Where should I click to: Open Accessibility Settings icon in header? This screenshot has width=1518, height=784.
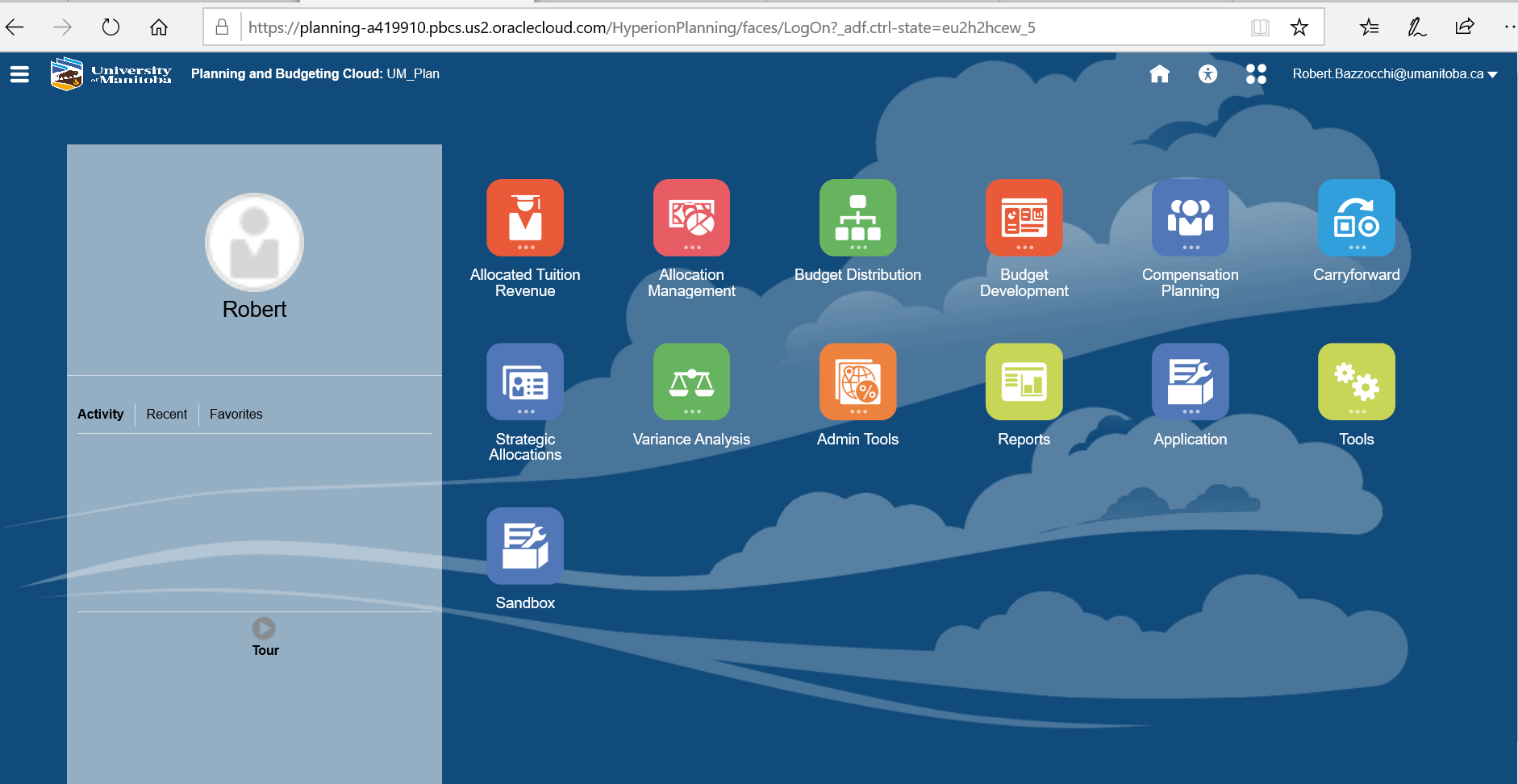click(1207, 74)
